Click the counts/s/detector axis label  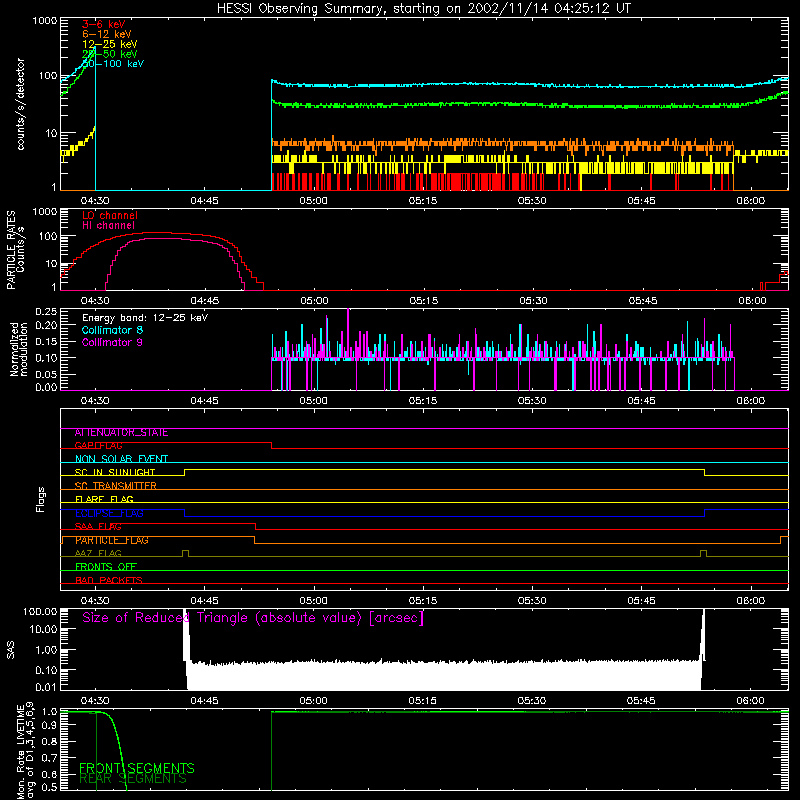20,104
